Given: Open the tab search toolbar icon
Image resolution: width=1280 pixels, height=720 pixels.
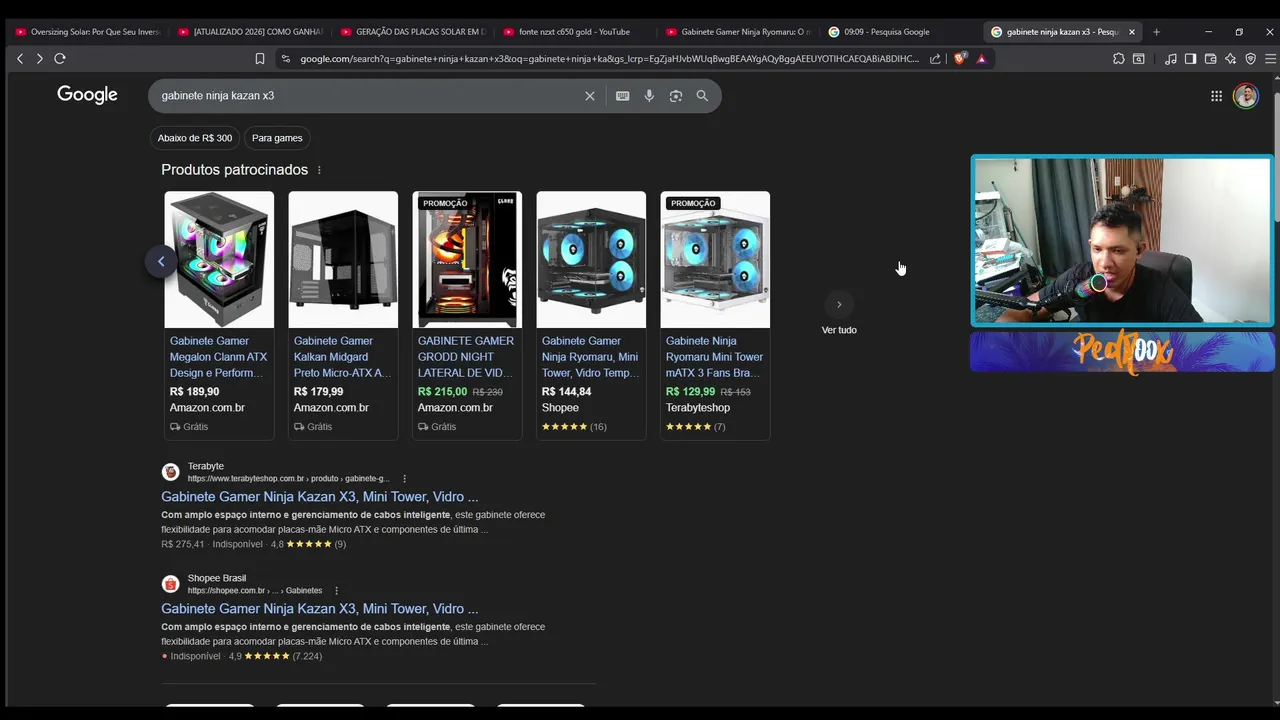Looking at the screenshot, I should [1138, 59].
